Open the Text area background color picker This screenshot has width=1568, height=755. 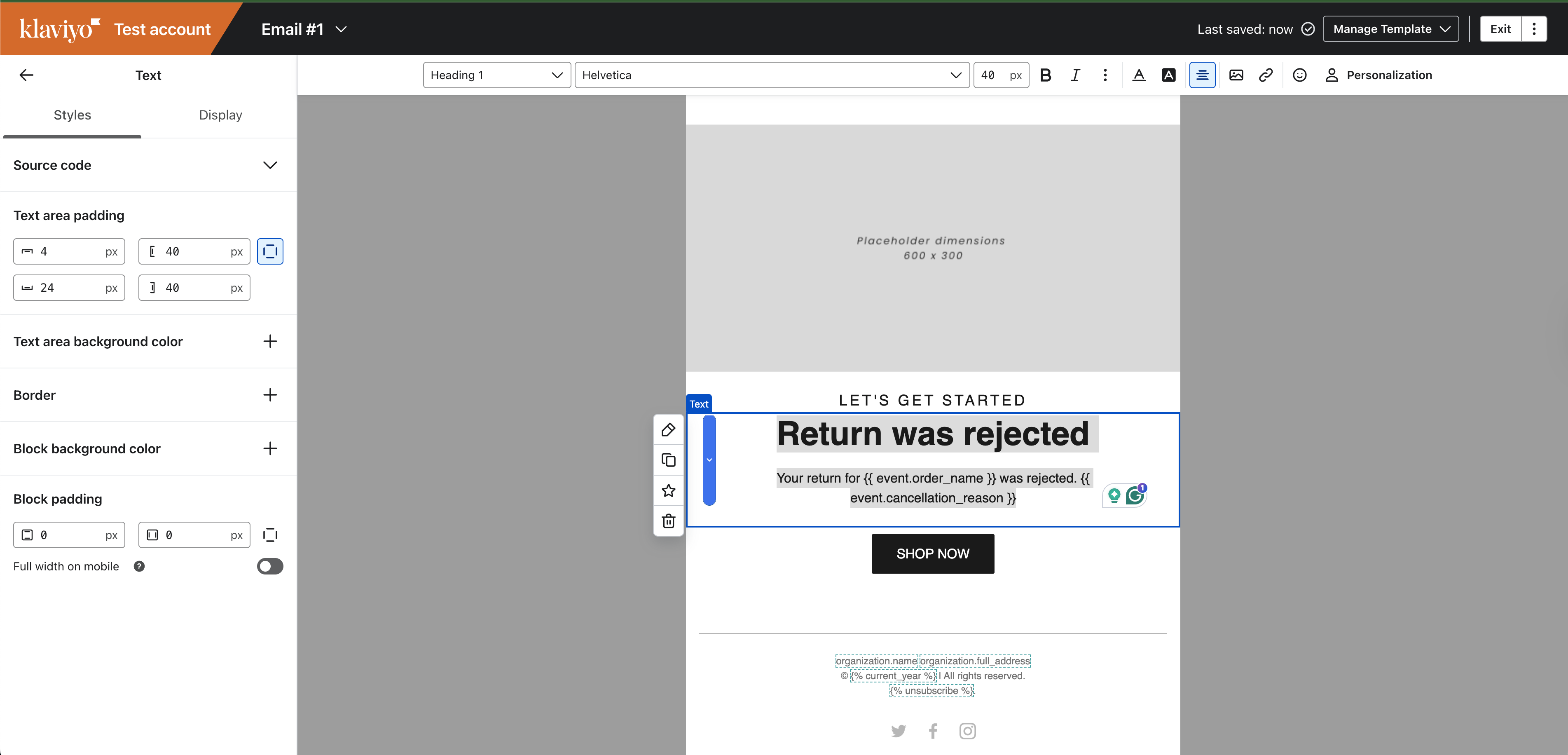pos(270,342)
